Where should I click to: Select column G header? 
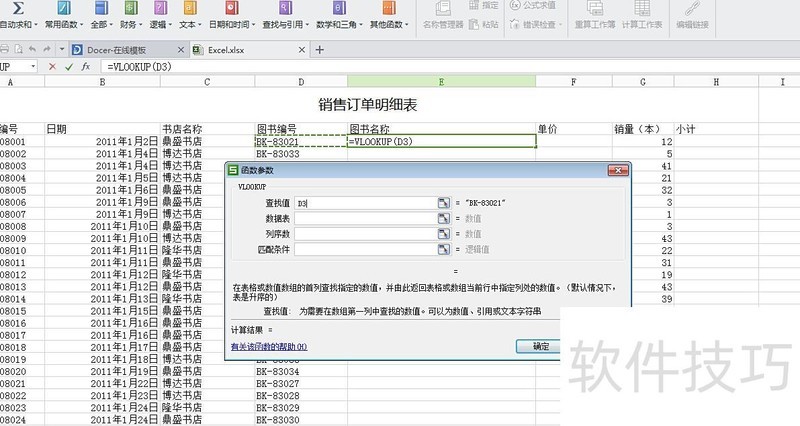(643, 82)
